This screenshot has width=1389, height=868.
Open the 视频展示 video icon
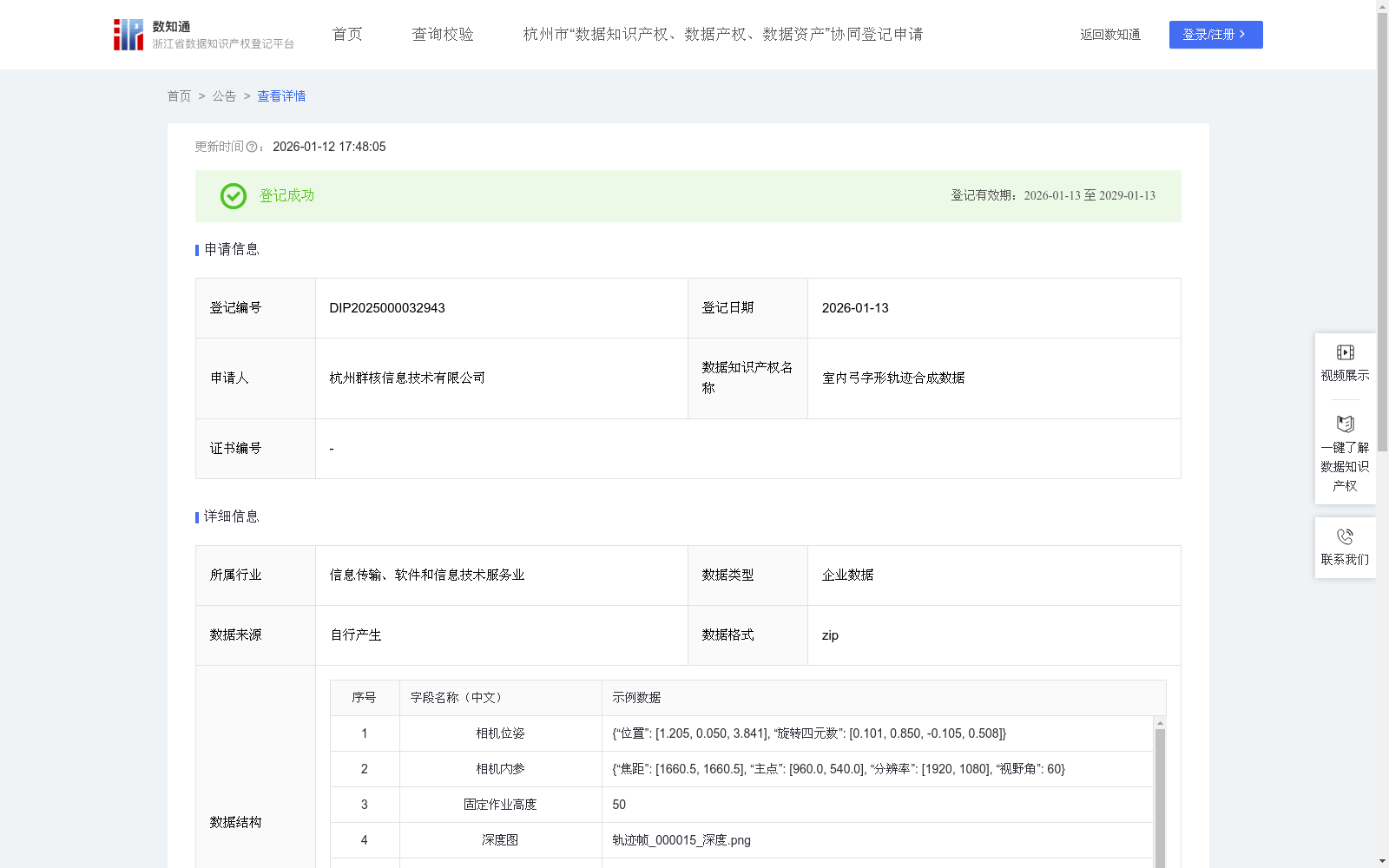click(1345, 352)
